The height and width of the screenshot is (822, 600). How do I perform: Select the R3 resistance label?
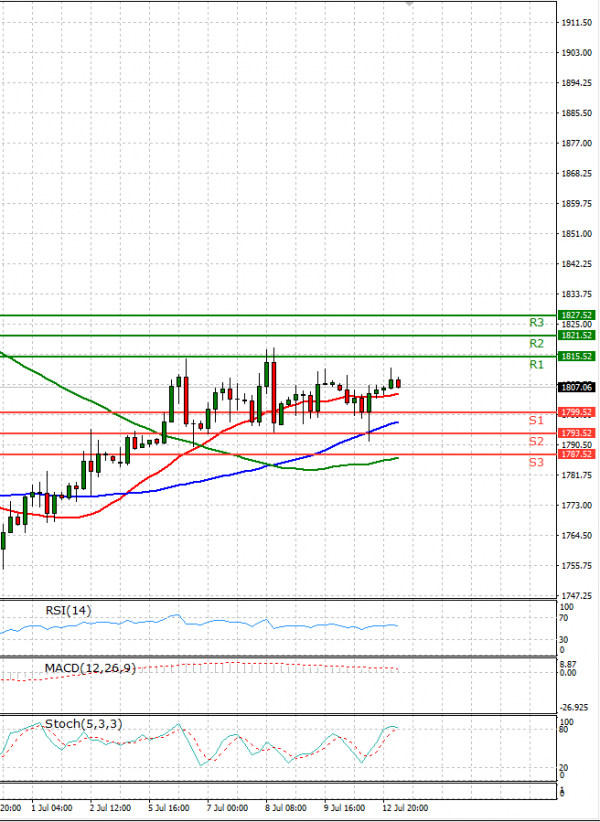point(536,323)
